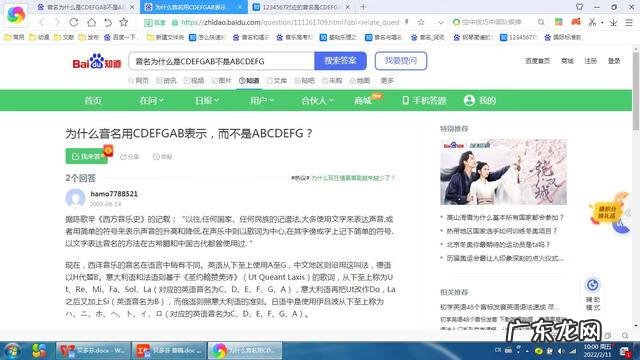The image size is (640, 360).
Task: Select the 文库 search category
Action: click(x=277, y=81)
